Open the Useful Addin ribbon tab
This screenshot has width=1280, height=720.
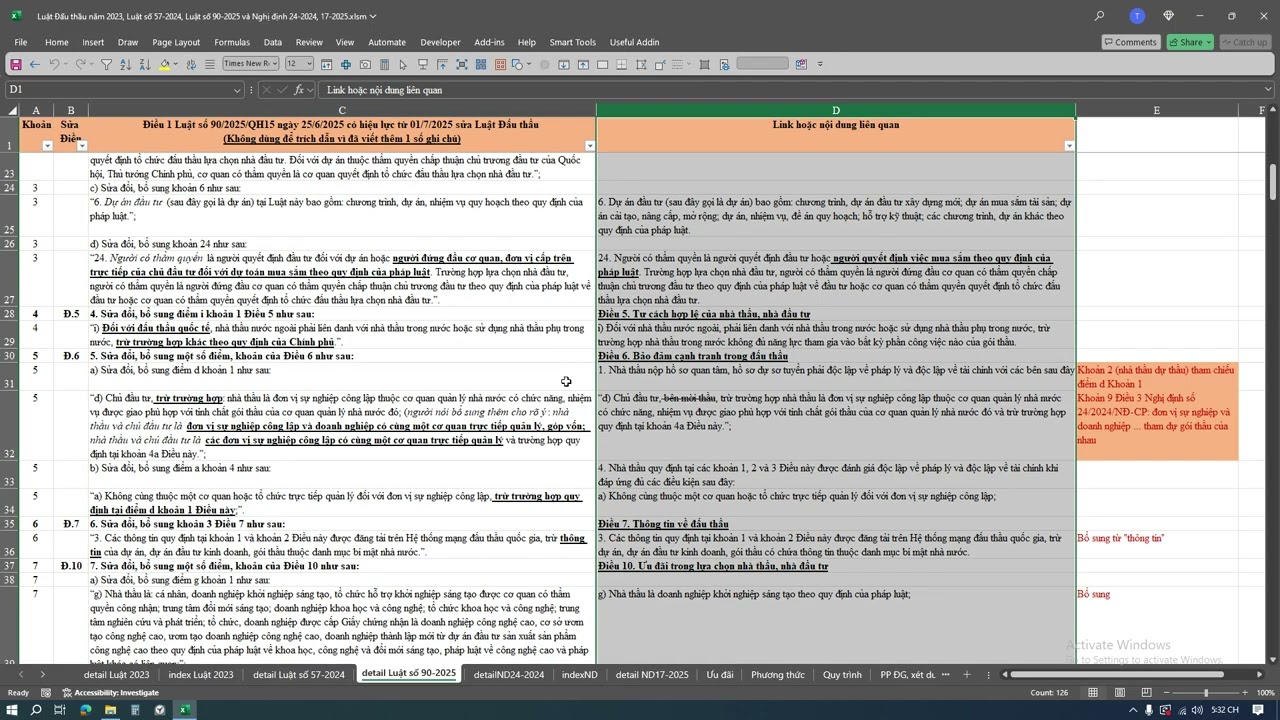634,42
